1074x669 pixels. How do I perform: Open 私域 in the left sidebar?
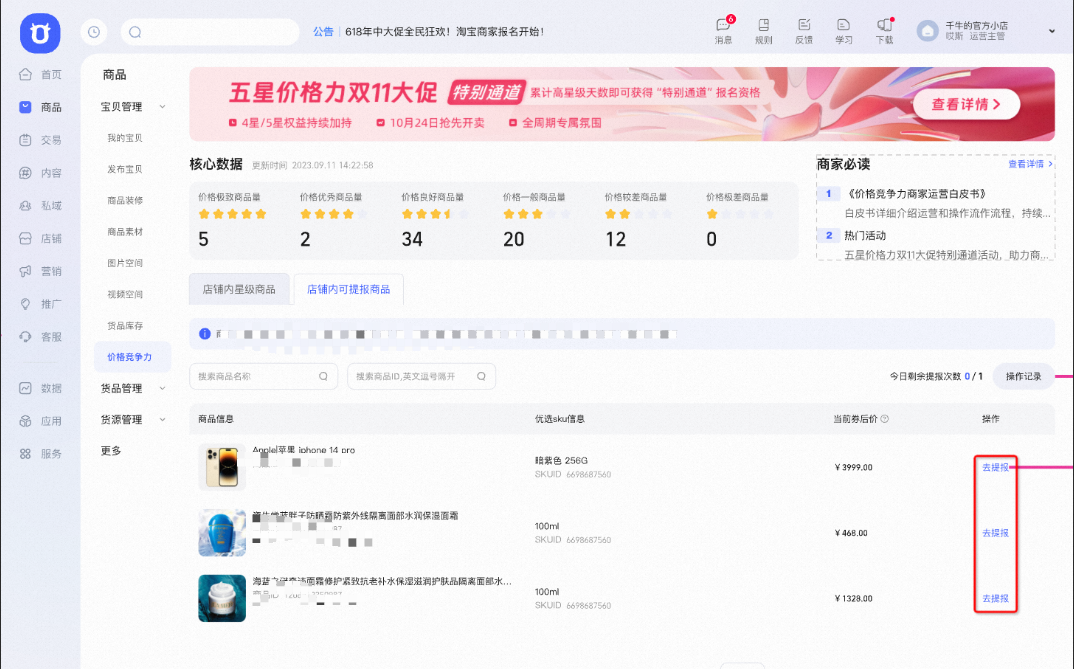[x=41, y=205]
